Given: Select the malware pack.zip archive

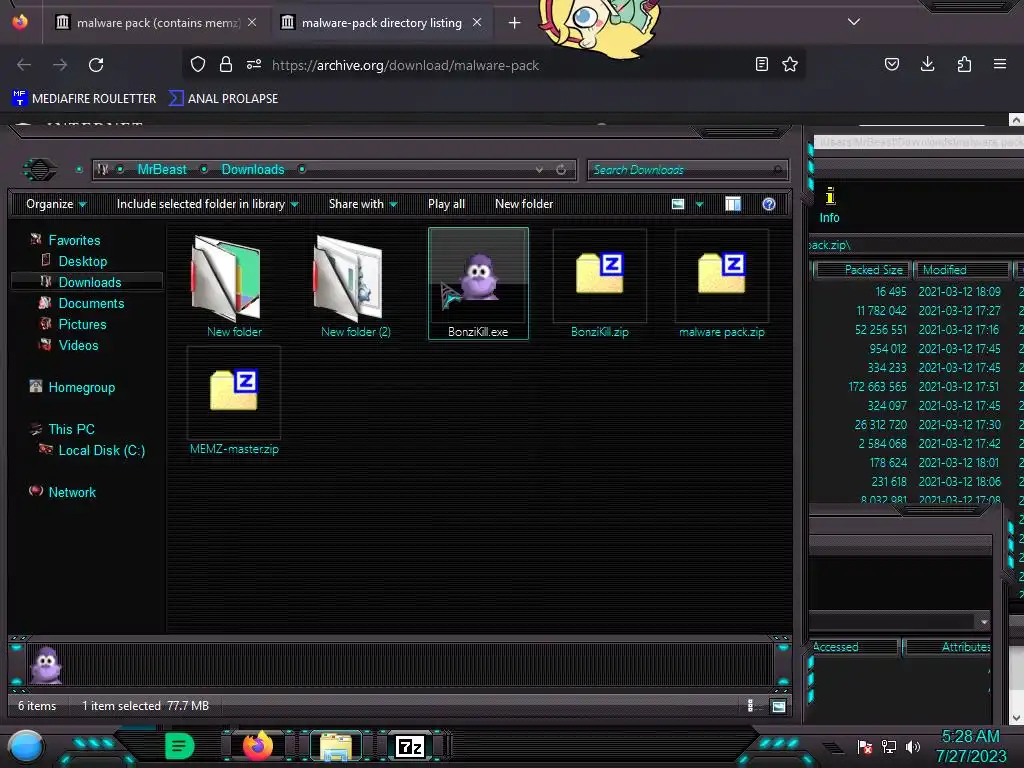Looking at the screenshot, I should 722,285.
